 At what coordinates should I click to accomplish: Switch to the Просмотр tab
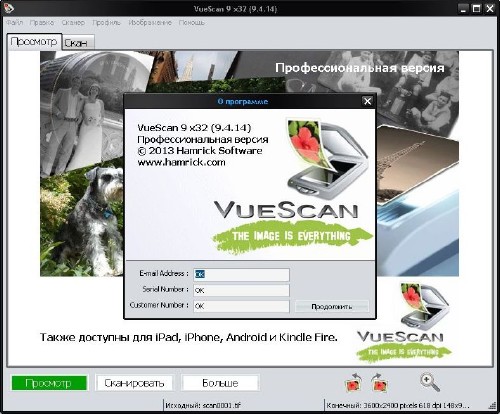pyautogui.click(x=34, y=42)
